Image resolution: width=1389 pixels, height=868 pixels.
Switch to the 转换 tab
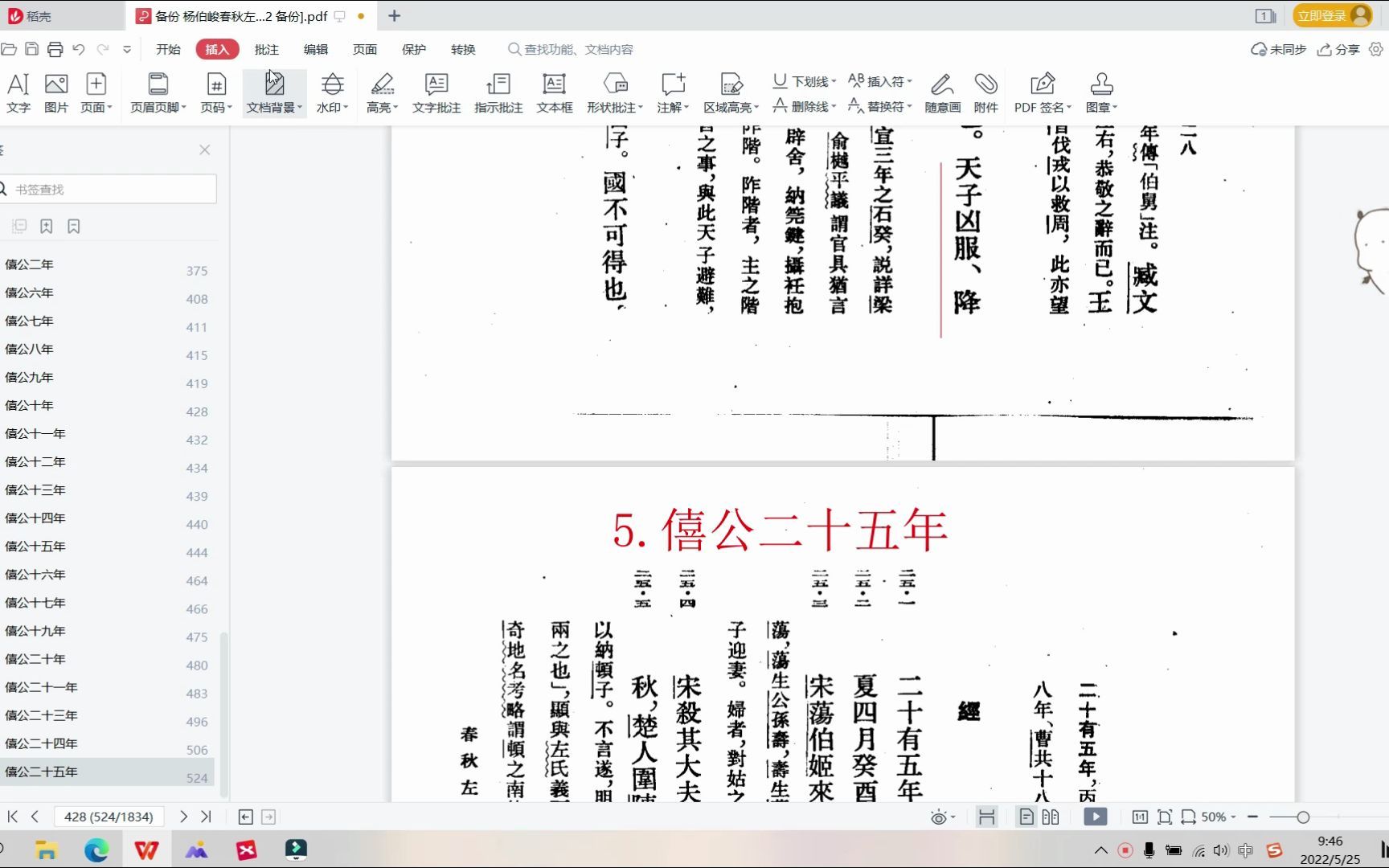[463, 49]
